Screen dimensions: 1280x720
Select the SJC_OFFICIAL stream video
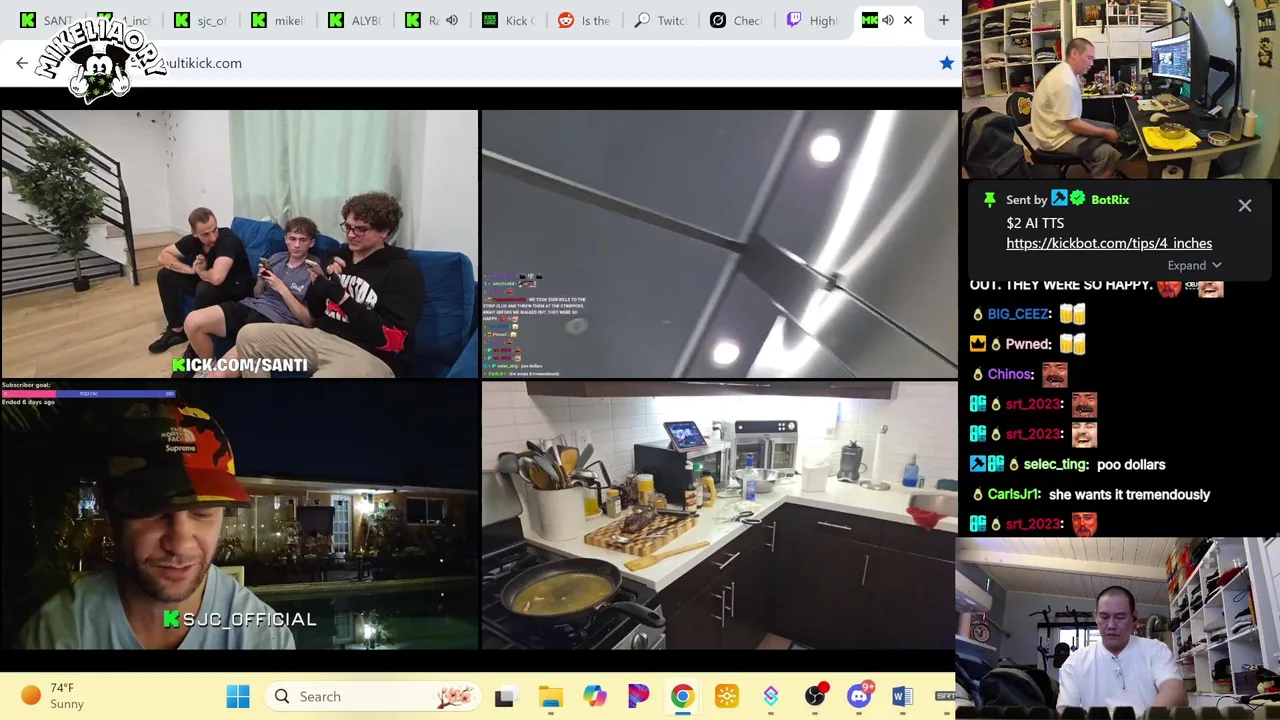(240, 515)
